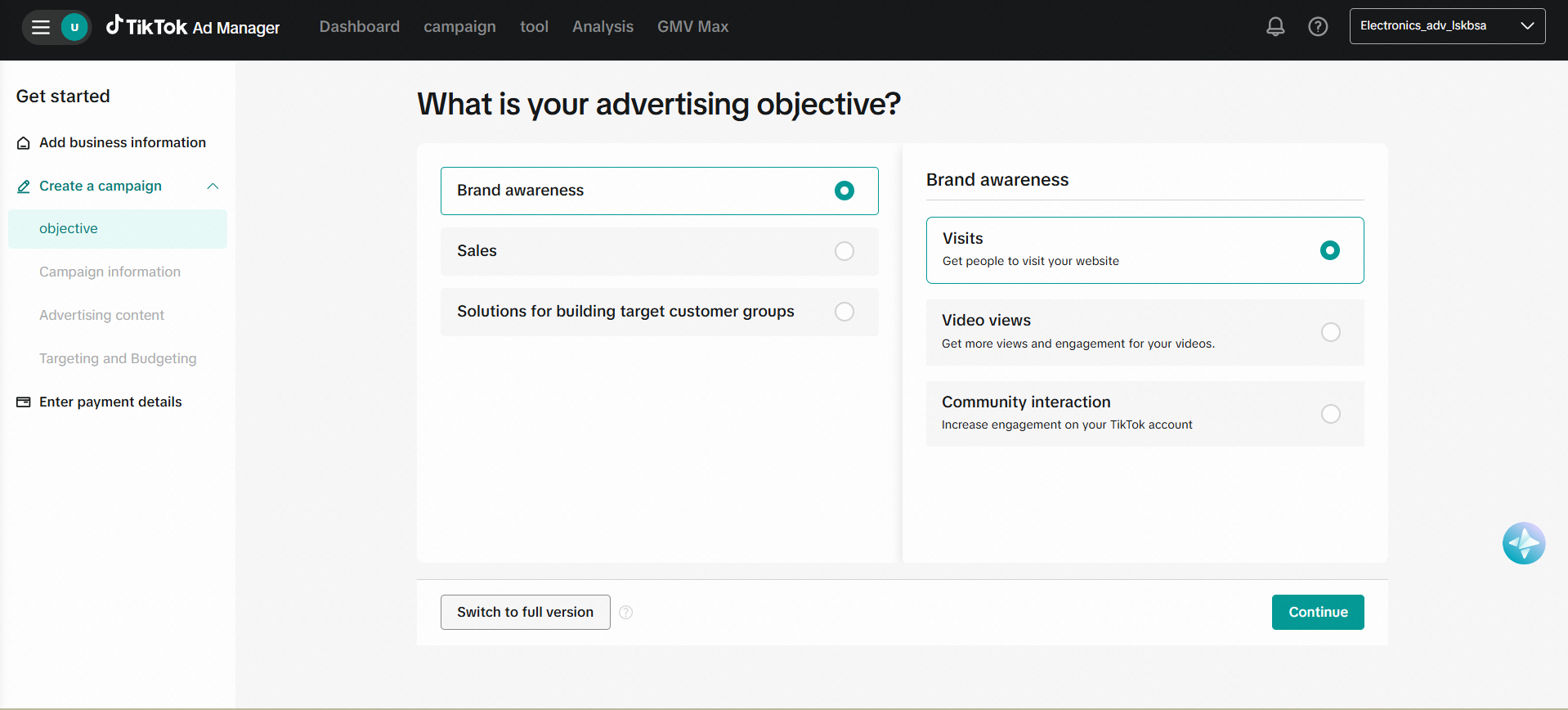Go to the GMV Max tab
Image resolution: width=1568 pixels, height=710 pixels.
tap(692, 27)
